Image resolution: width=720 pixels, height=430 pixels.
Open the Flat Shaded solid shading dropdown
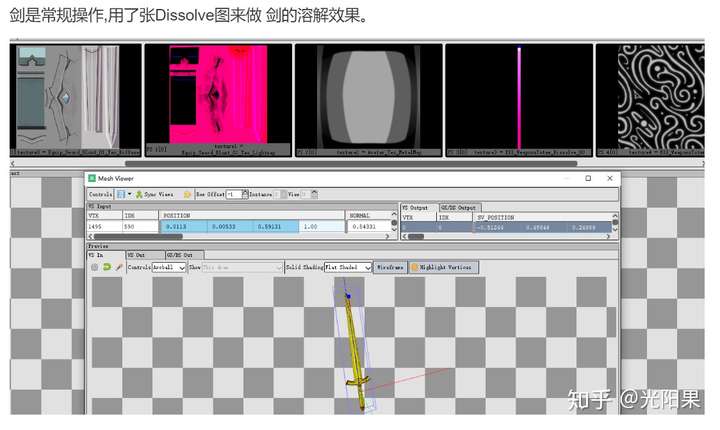click(348, 267)
